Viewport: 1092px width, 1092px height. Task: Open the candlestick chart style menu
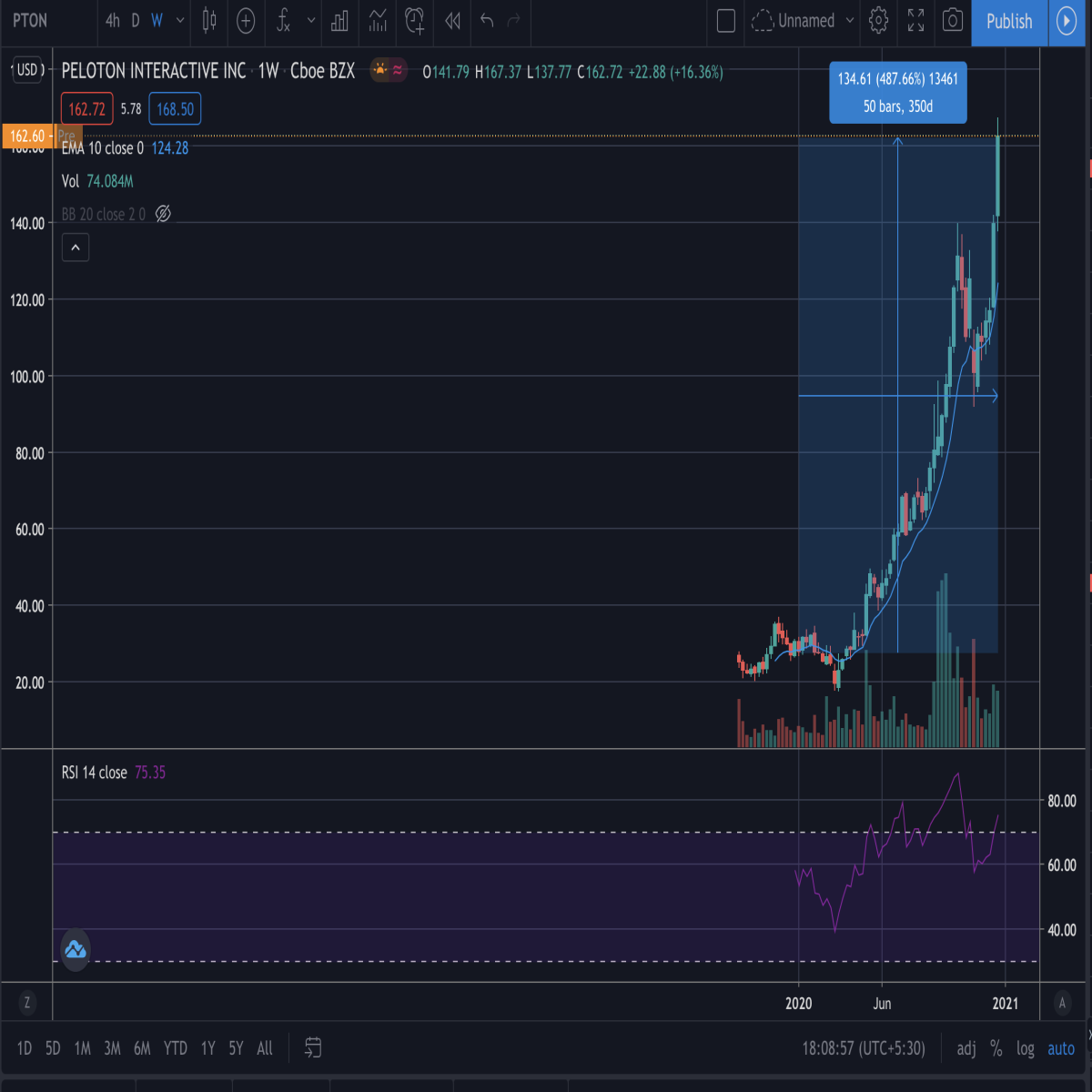[209, 20]
